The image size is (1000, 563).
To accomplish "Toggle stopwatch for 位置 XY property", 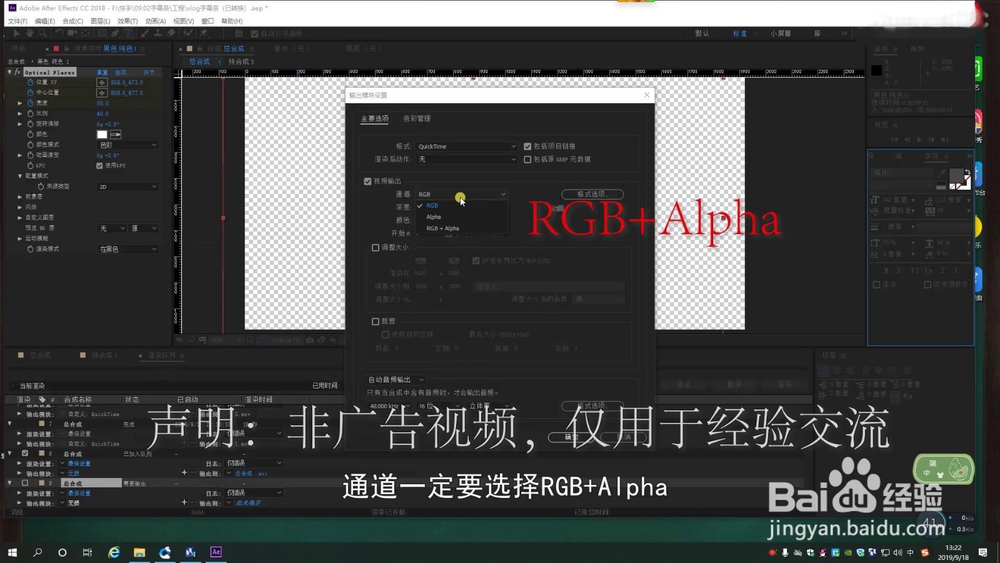I will [30, 82].
